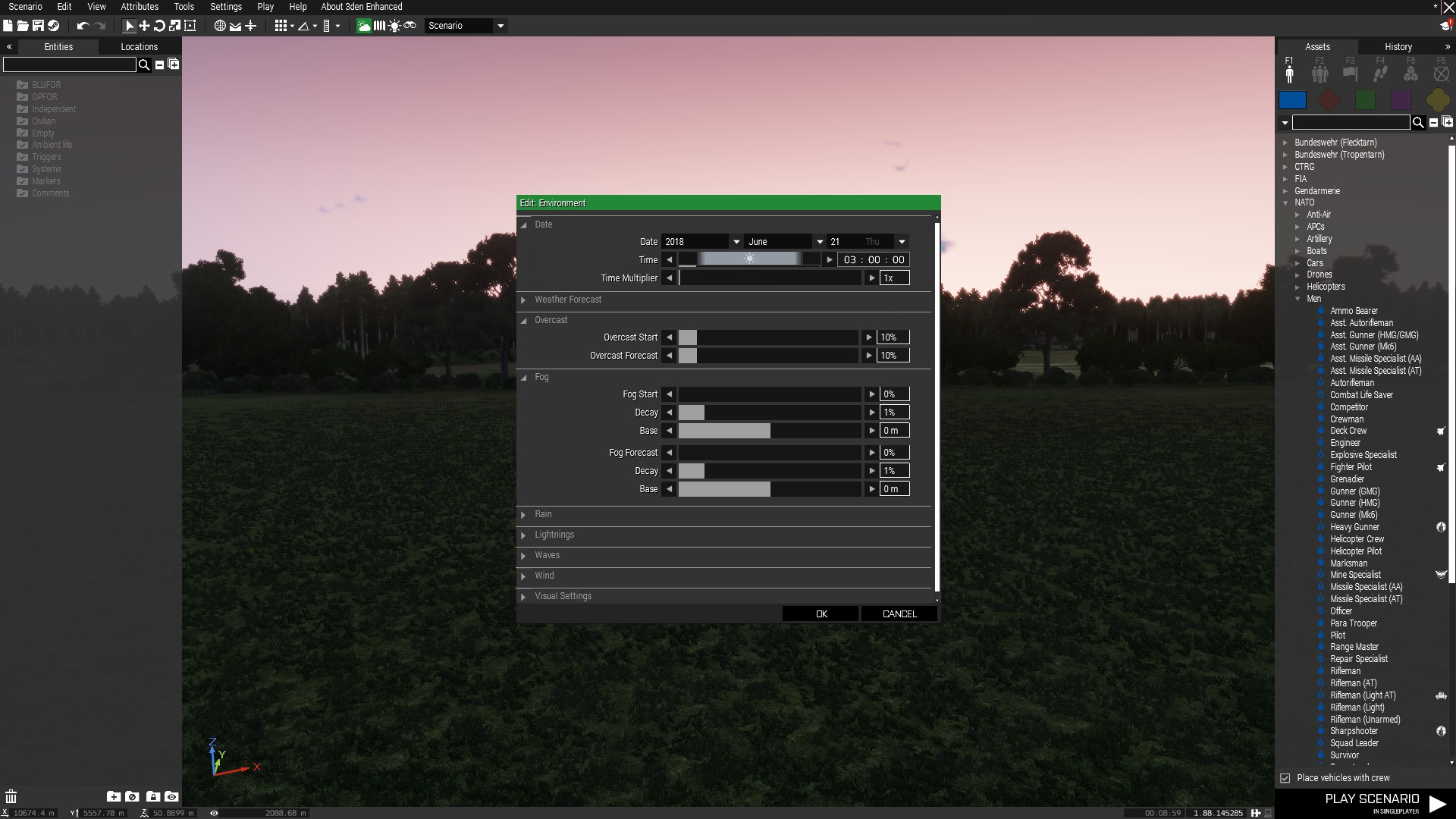Open scenario on Steam Workshop via toolbar icon
The width and height of the screenshot is (1456, 819).
click(53, 25)
